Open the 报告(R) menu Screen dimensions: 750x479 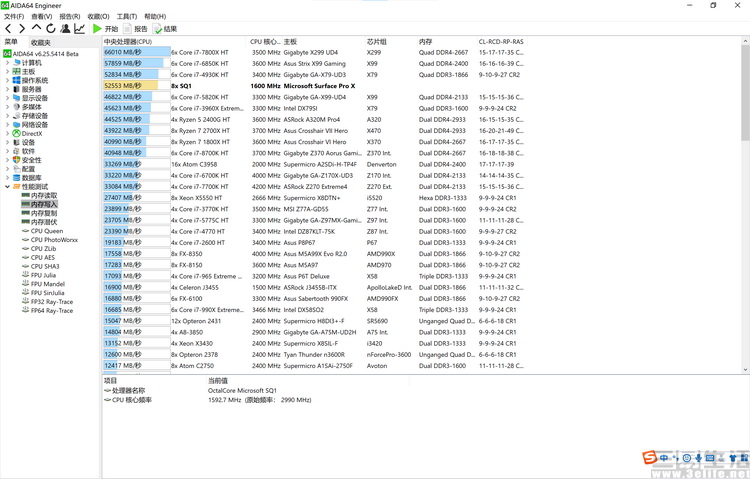(x=70, y=16)
